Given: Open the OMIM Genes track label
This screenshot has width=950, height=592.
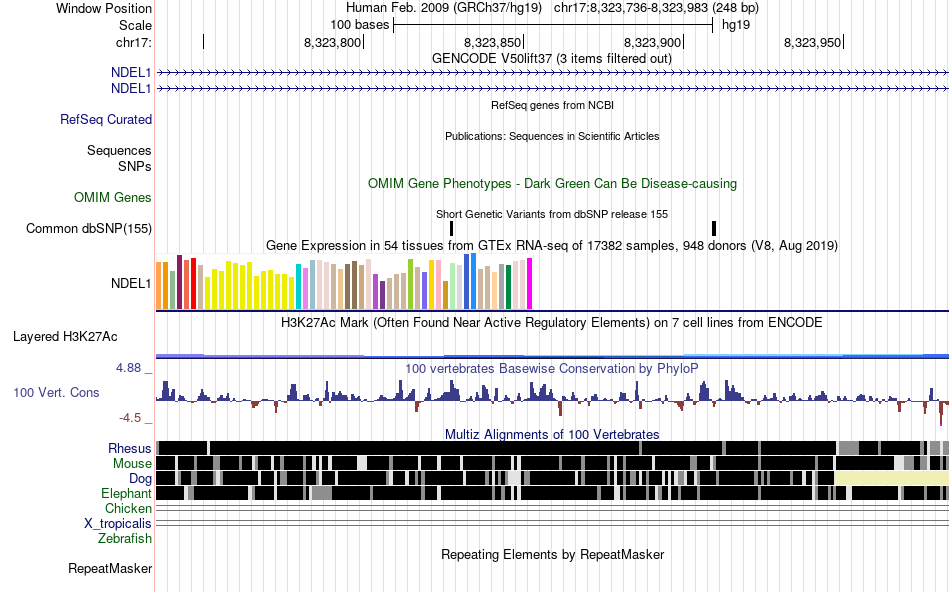Looking at the screenshot, I should click(x=112, y=198).
